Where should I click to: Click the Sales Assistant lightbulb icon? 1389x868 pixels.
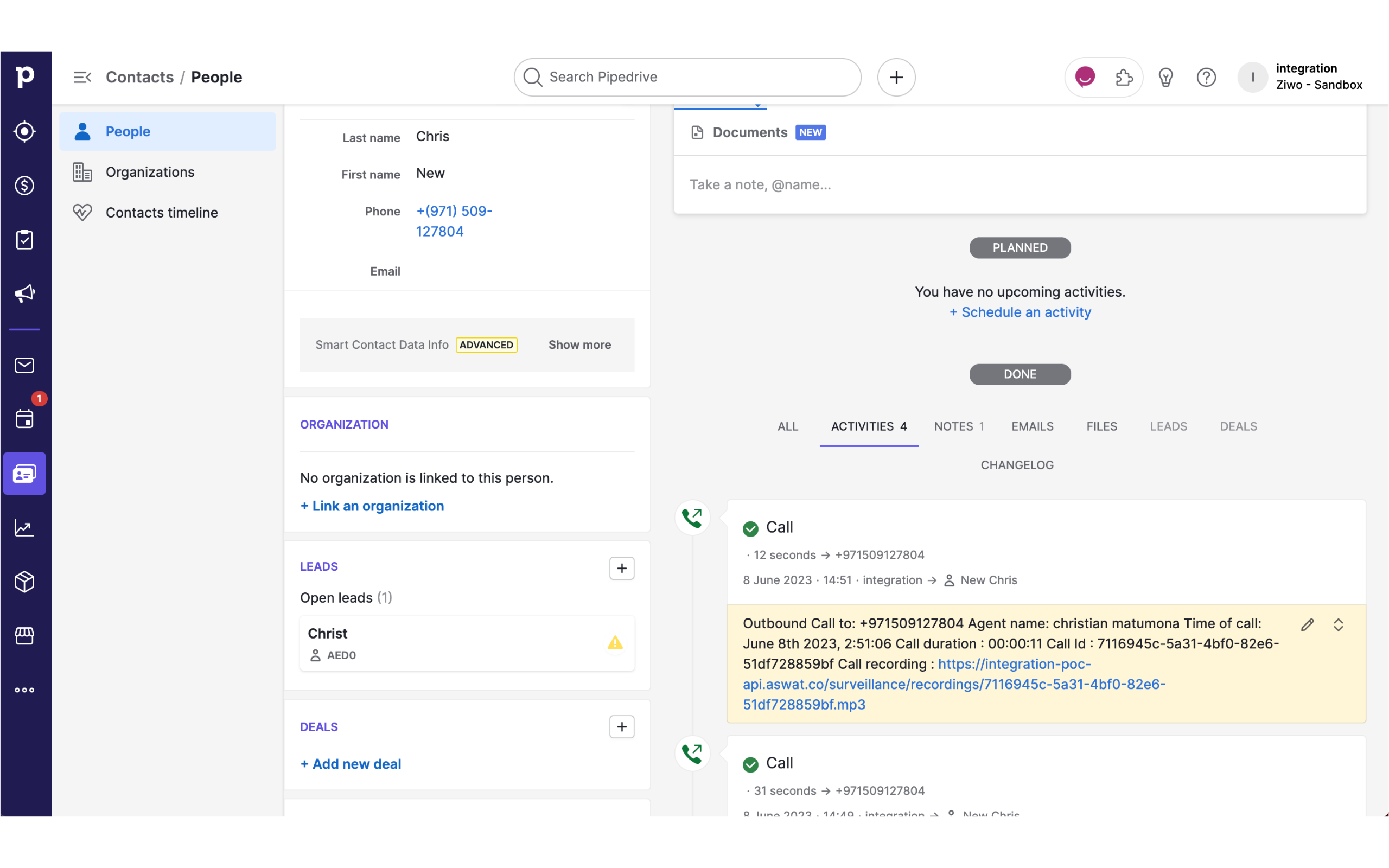(1165, 77)
